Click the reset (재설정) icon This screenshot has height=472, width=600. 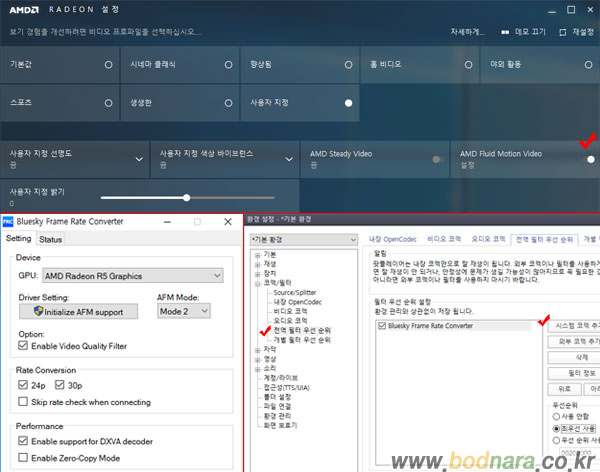click(562, 33)
